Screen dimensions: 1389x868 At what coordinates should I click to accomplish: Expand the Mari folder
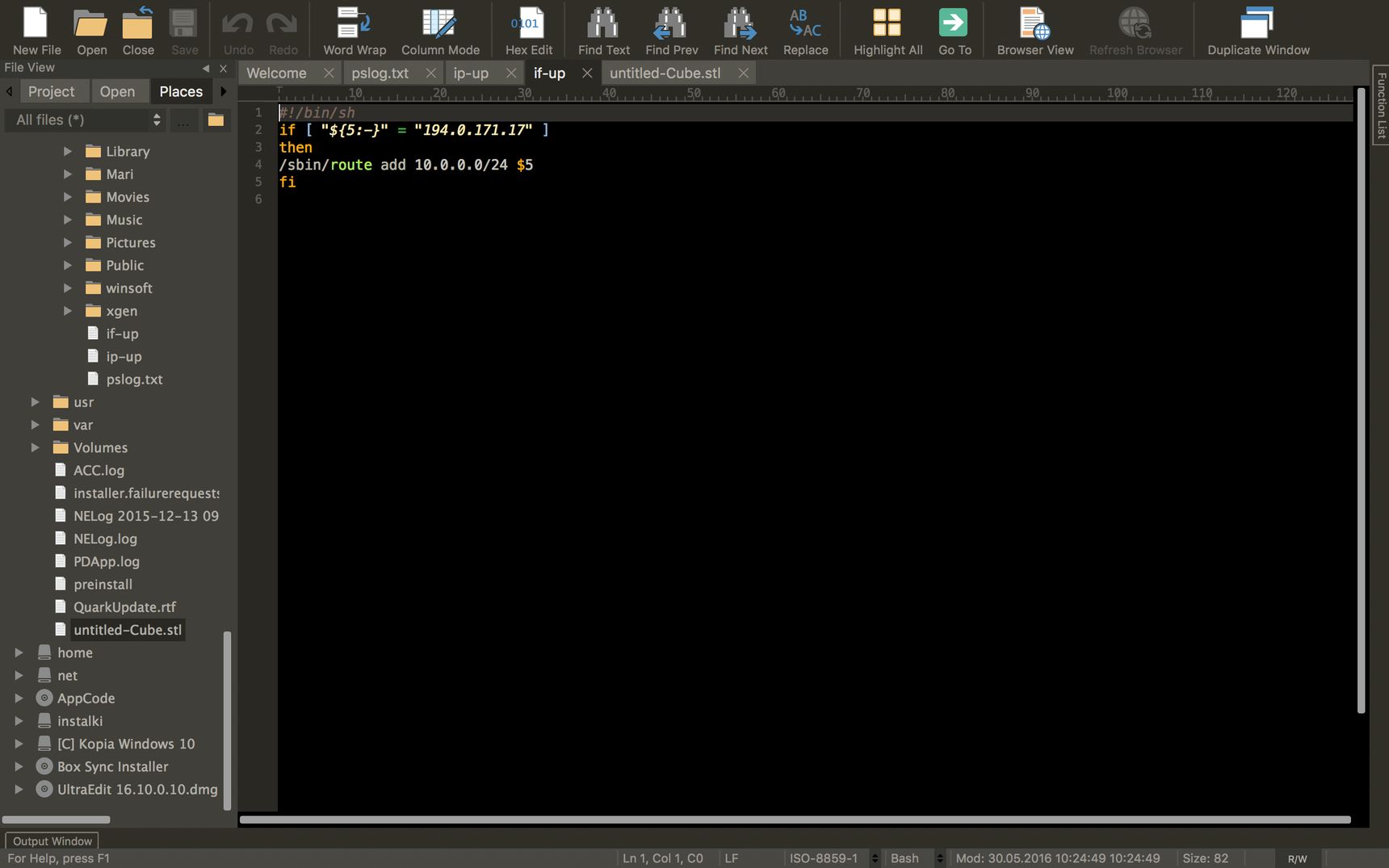(68, 174)
